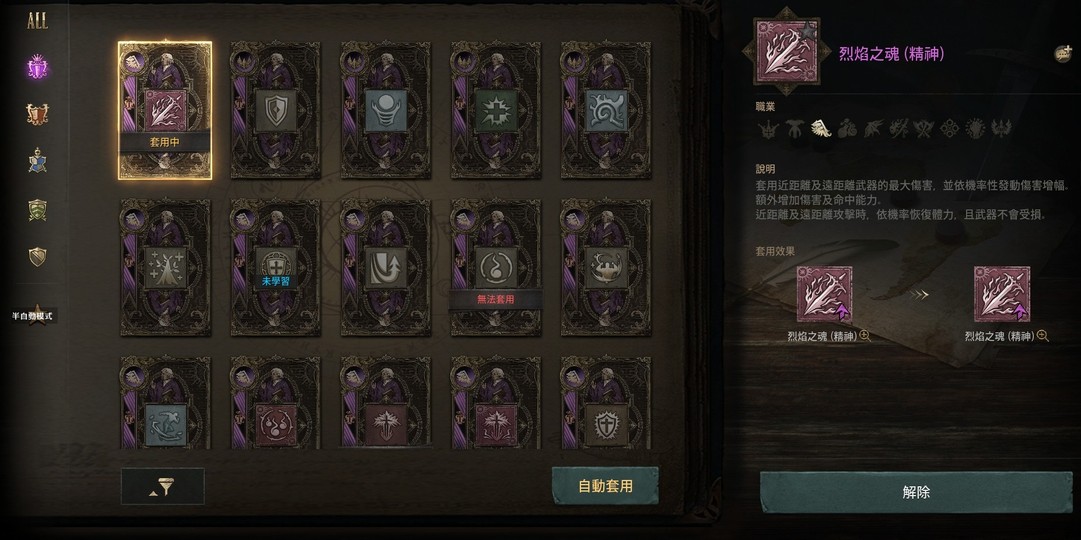The height and width of the screenshot is (540, 1081).
Task: Select the green striped crest filter
Action: coord(37,210)
